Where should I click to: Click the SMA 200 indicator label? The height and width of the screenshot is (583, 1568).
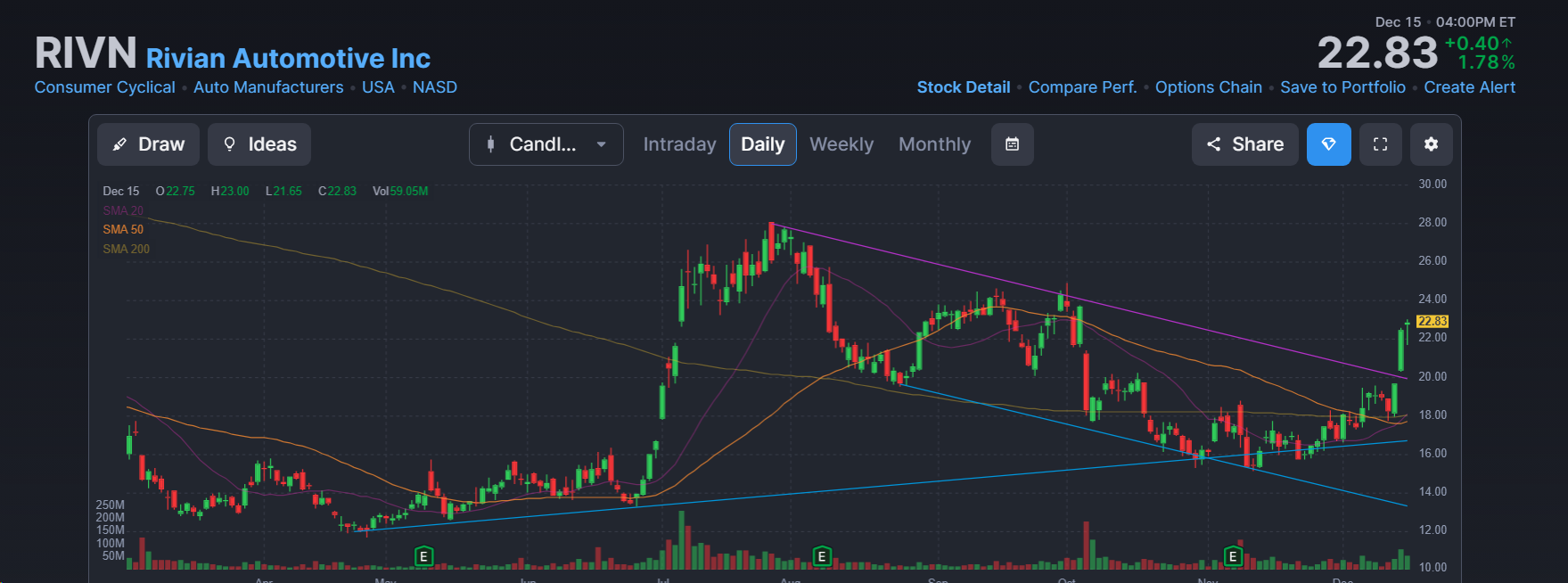point(127,249)
